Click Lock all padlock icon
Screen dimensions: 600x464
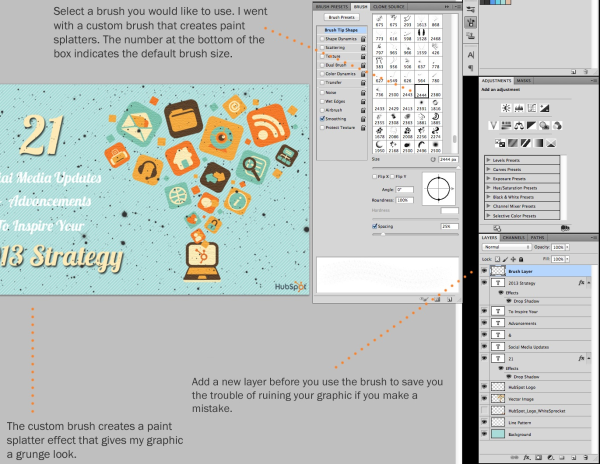coord(521,259)
